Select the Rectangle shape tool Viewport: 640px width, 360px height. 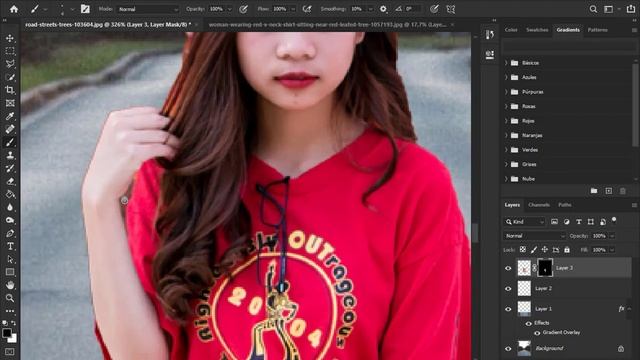point(10,272)
